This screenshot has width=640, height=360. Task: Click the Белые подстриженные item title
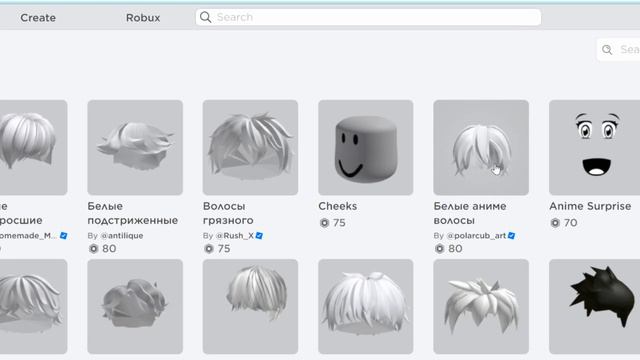(x=133, y=213)
